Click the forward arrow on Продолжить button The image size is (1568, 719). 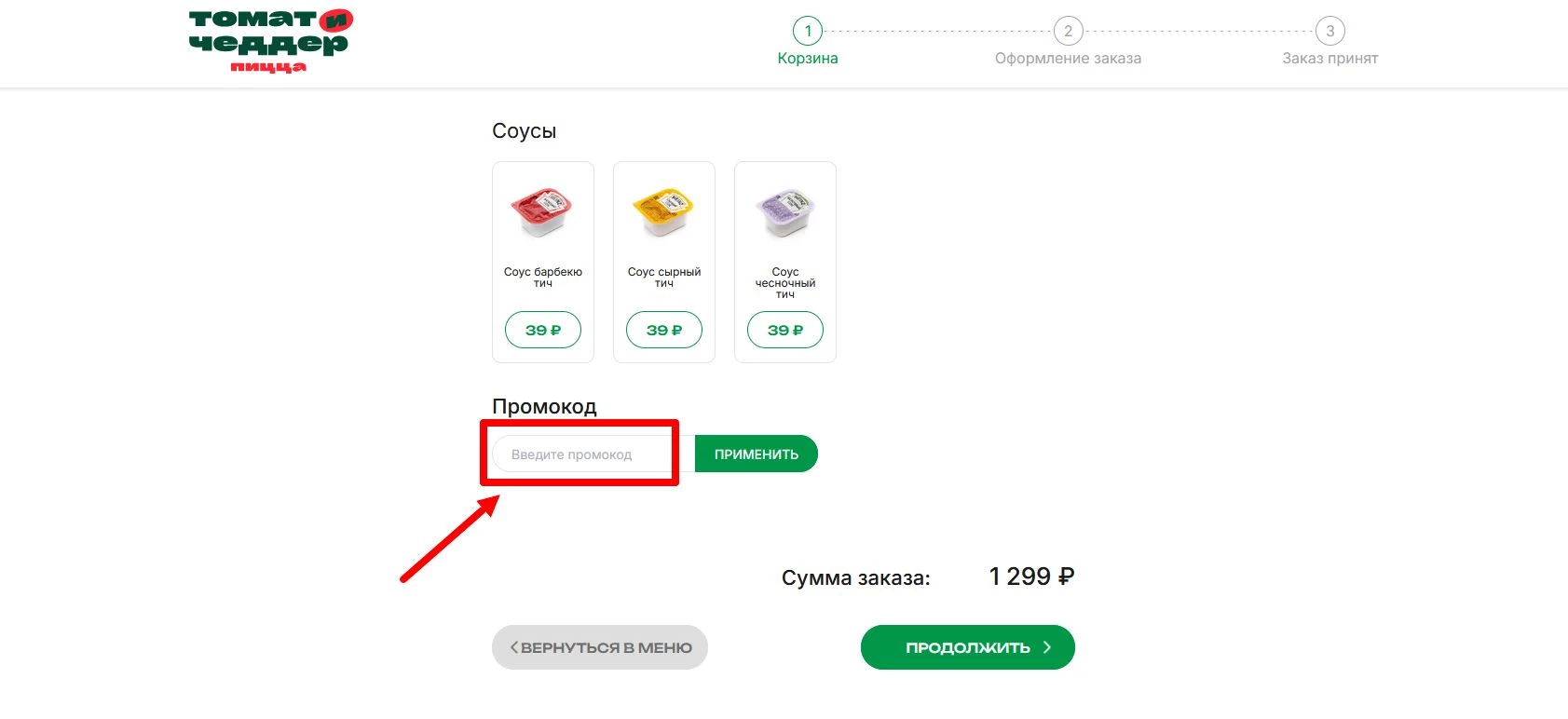(x=1048, y=646)
